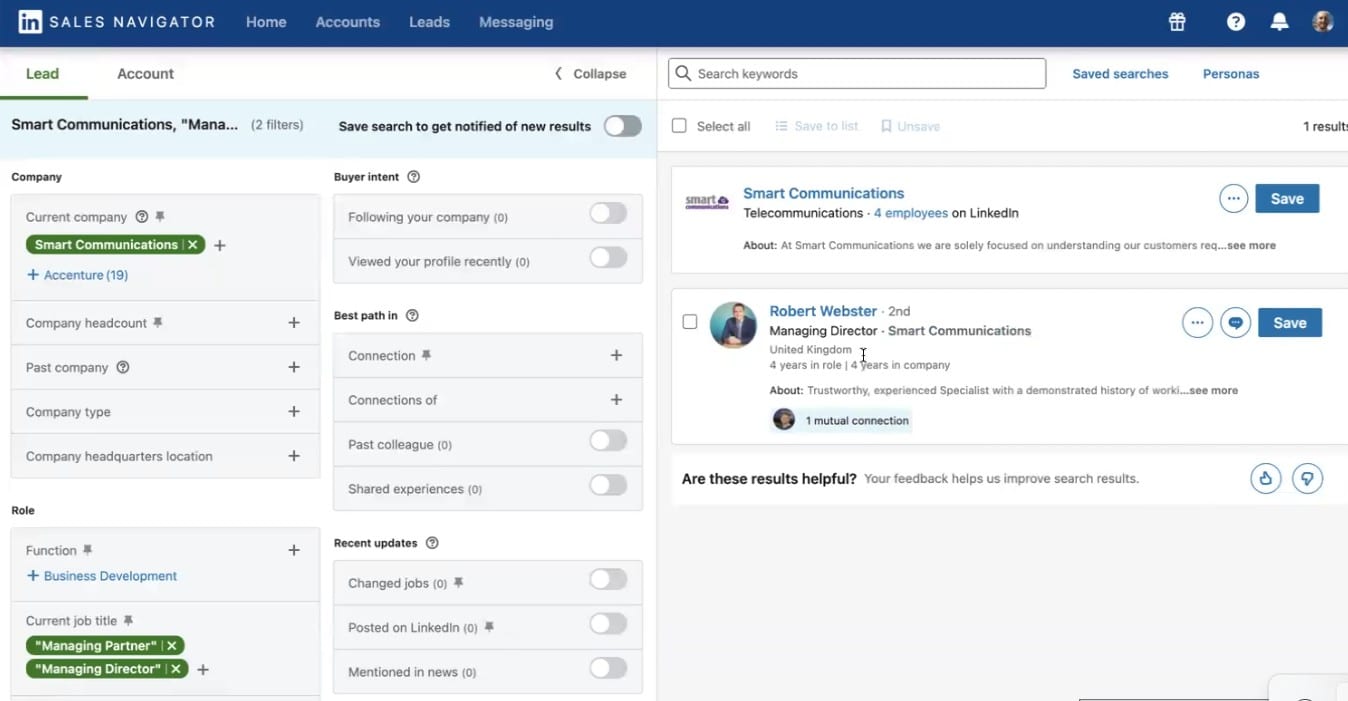Check the Select all checkbox

pyautogui.click(x=680, y=126)
